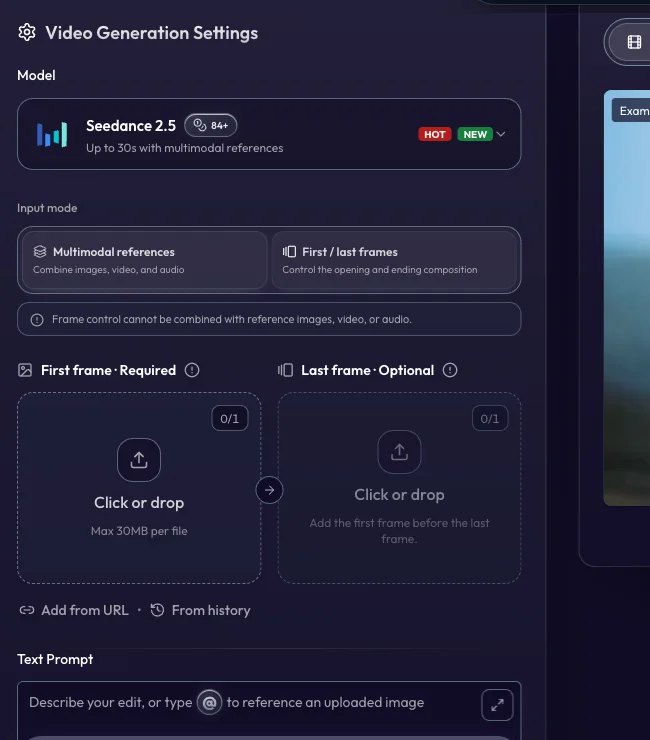Viewport: 650px width, 740px height.
Task: Click the image icon beside First frame label
Action: [x=25, y=370]
